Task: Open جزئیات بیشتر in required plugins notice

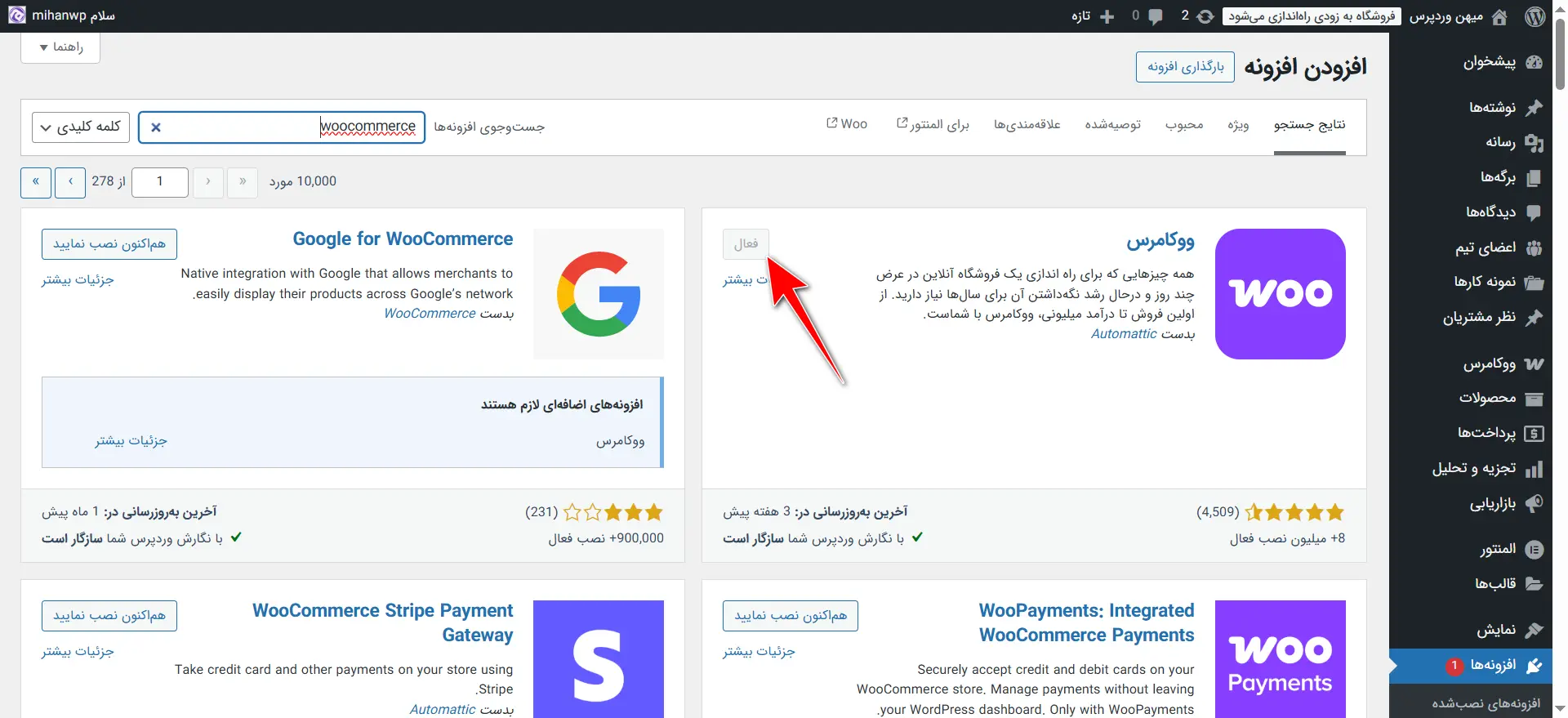Action: tap(131, 441)
